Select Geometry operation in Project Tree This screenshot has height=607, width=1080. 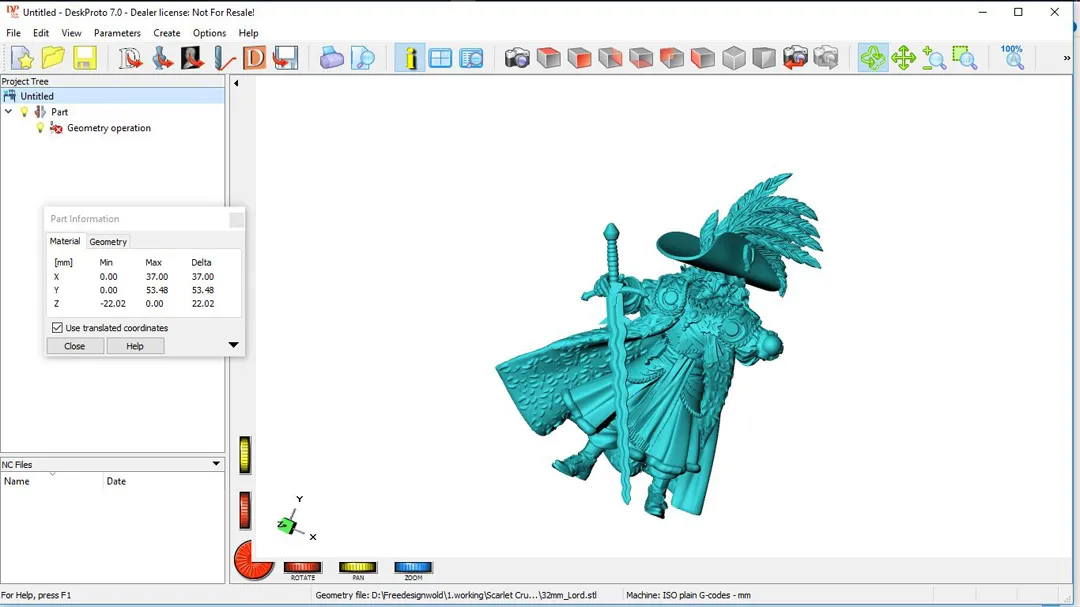[x=109, y=128]
